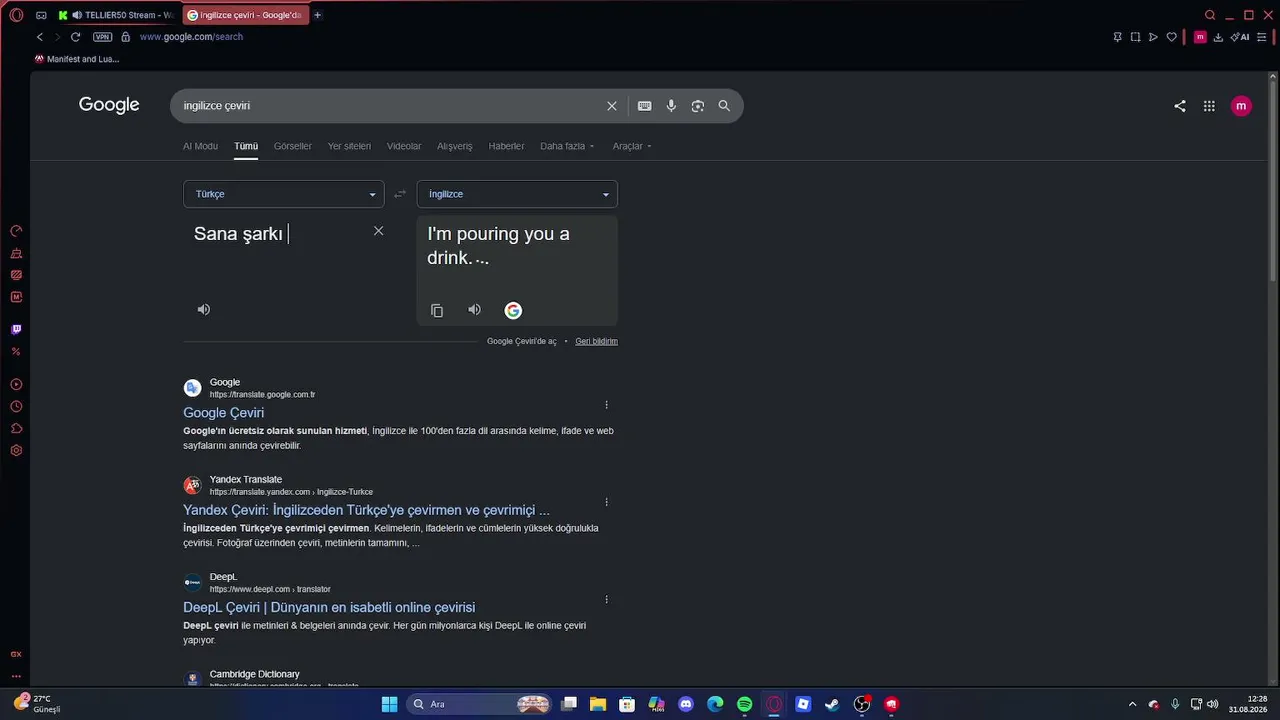Viewport: 1280px width, 720px height.
Task: Start voice search with the microphone icon
Action: 671,106
